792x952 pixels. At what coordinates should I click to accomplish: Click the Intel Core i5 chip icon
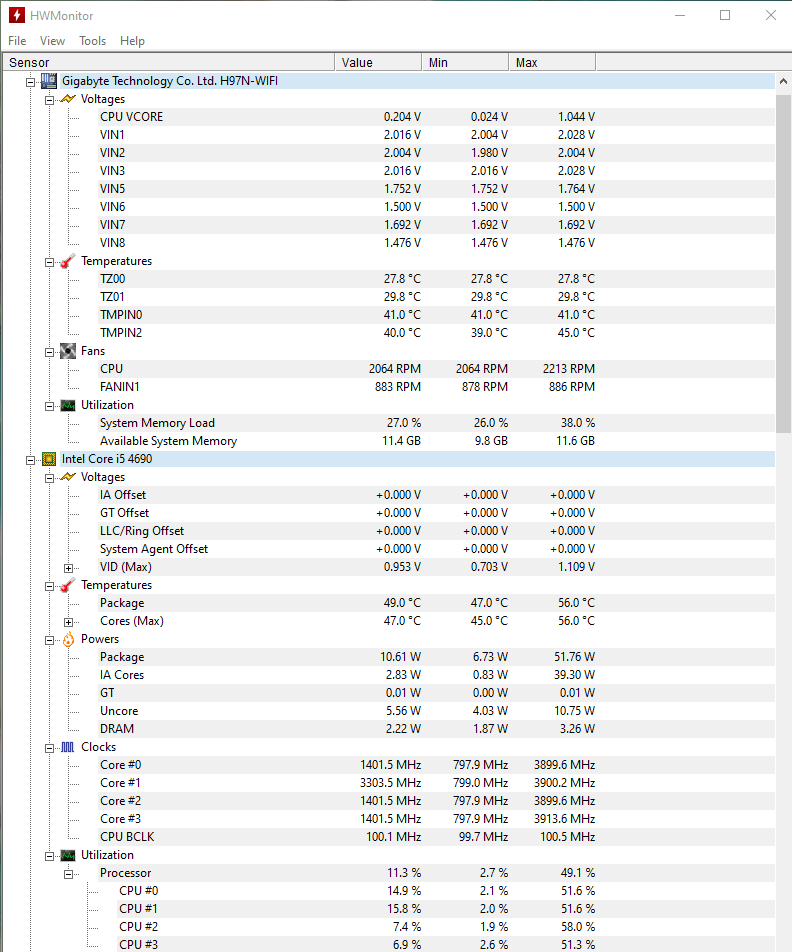49,459
